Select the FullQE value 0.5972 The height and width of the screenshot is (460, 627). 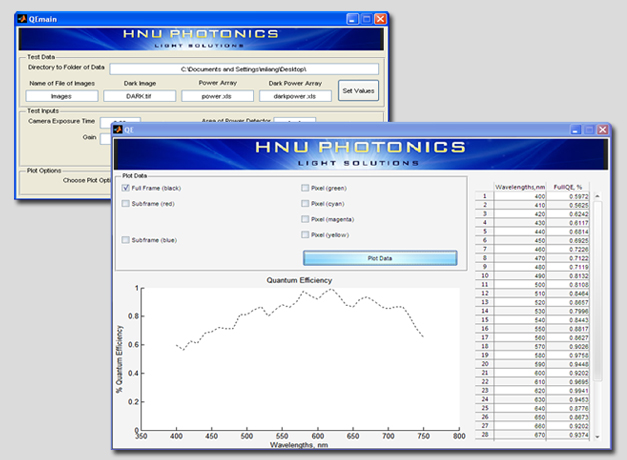pos(568,196)
